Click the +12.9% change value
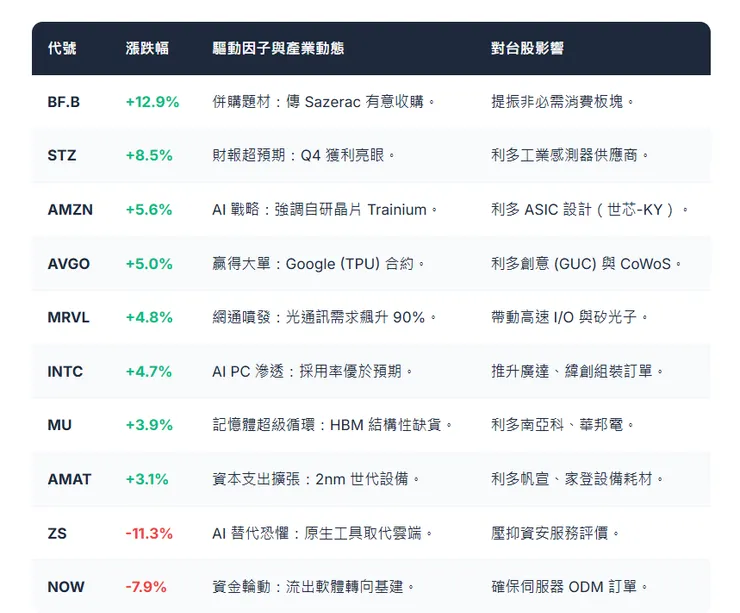 [x=152, y=102]
